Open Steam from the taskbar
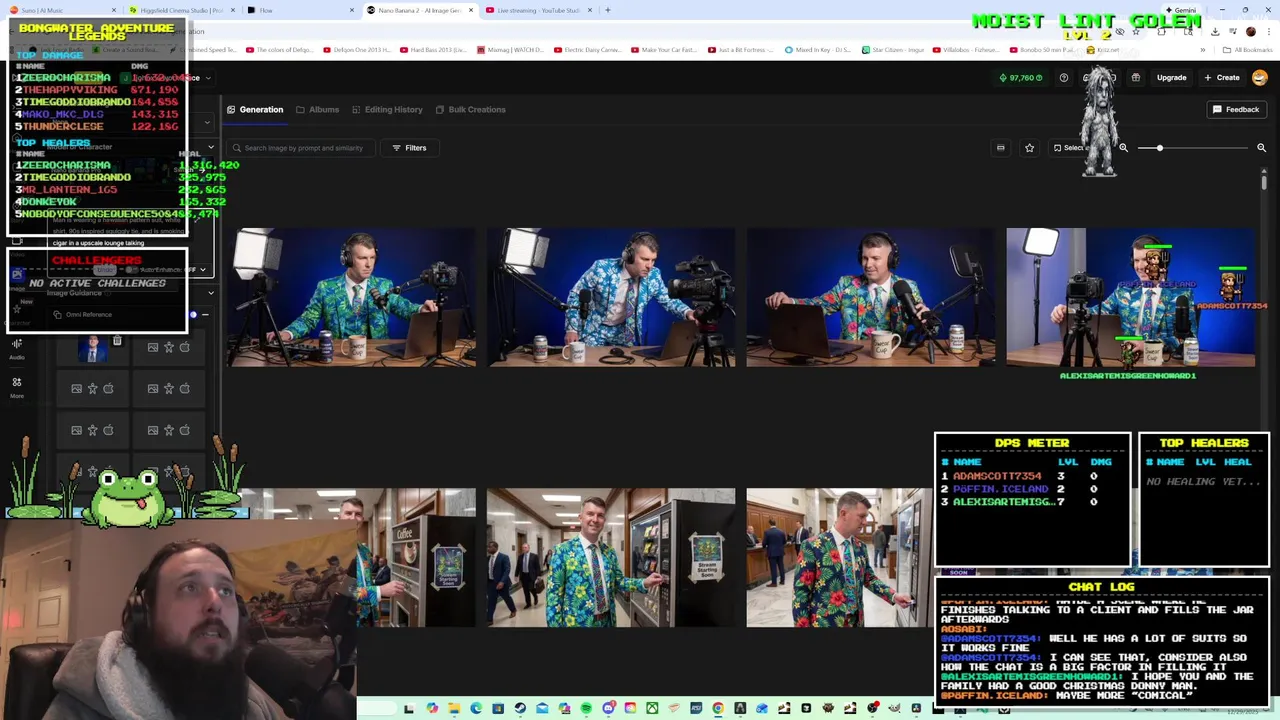Viewport: 1280px width, 720px height. (x=521, y=709)
